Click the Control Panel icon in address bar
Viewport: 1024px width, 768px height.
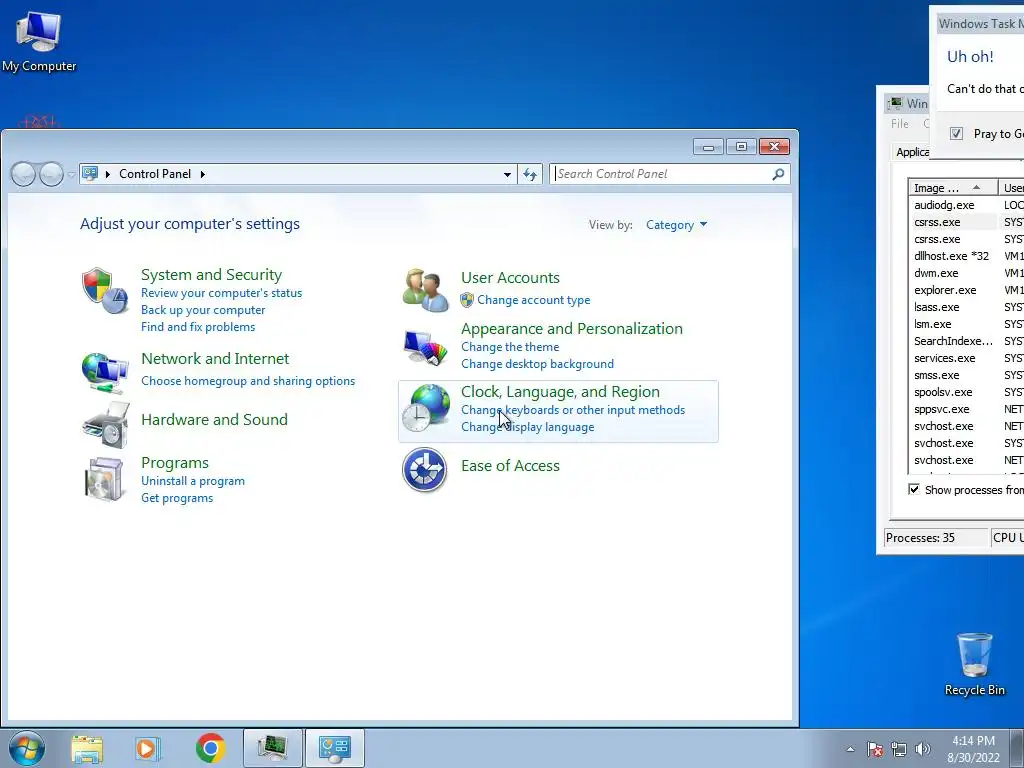90,174
